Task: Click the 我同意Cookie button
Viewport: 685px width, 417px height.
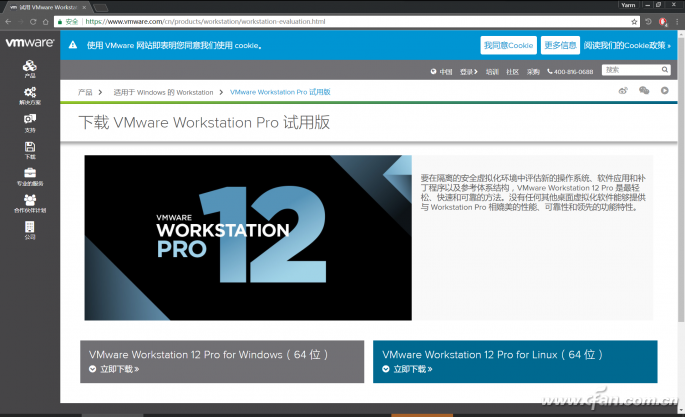Action: pyautogui.click(x=509, y=45)
